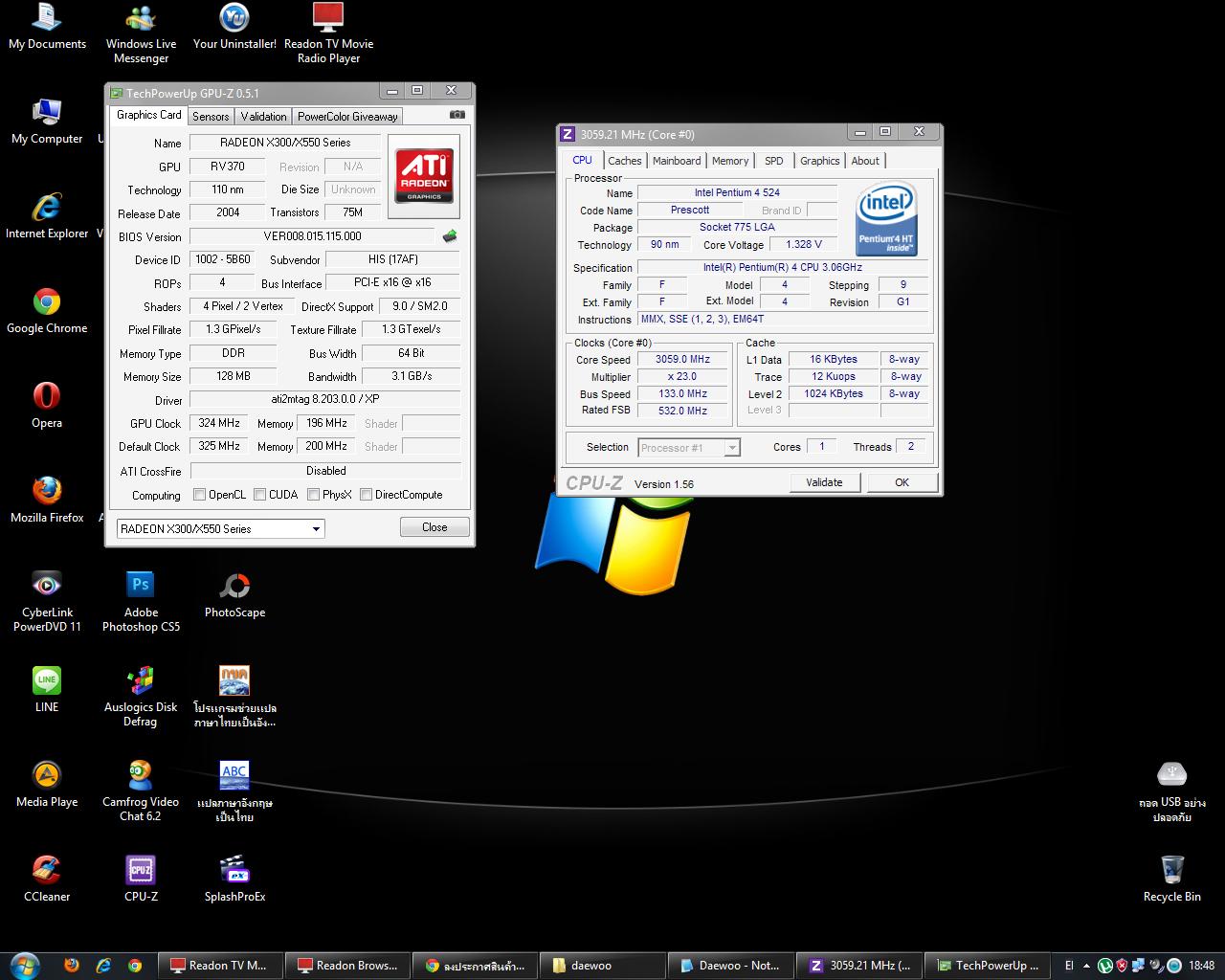Click the Close button in GPU-Z
This screenshot has width=1225, height=980.
434,527
